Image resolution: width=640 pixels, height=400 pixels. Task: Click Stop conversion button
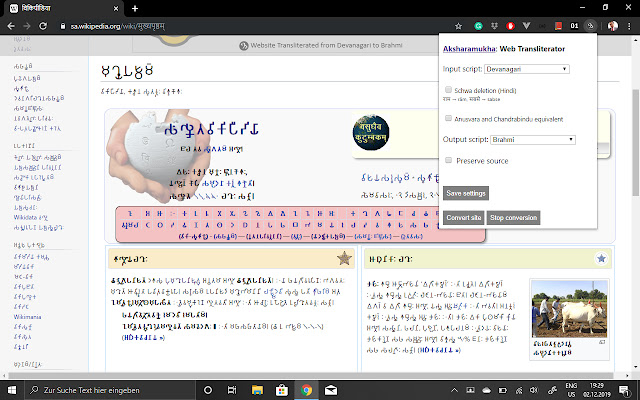(513, 218)
